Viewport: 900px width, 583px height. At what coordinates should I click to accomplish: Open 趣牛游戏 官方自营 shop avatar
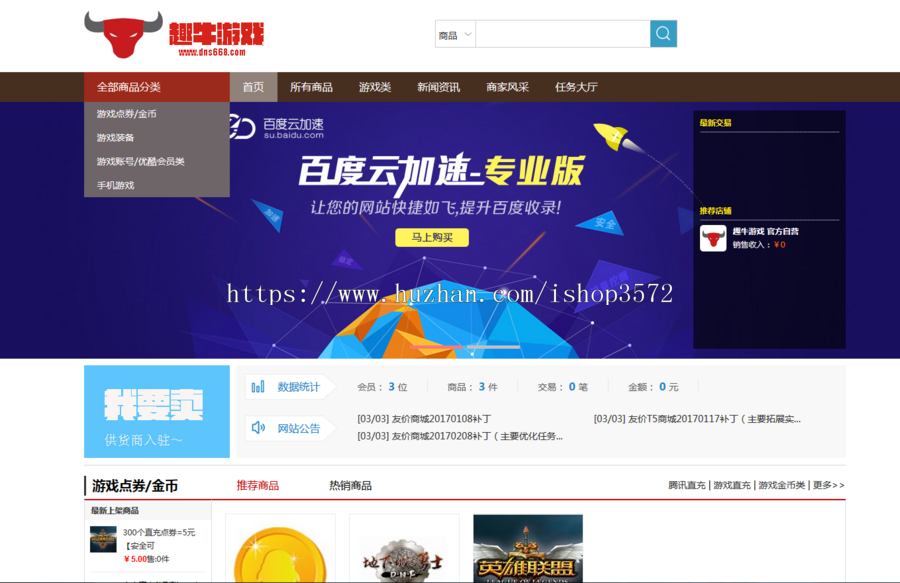[713, 238]
